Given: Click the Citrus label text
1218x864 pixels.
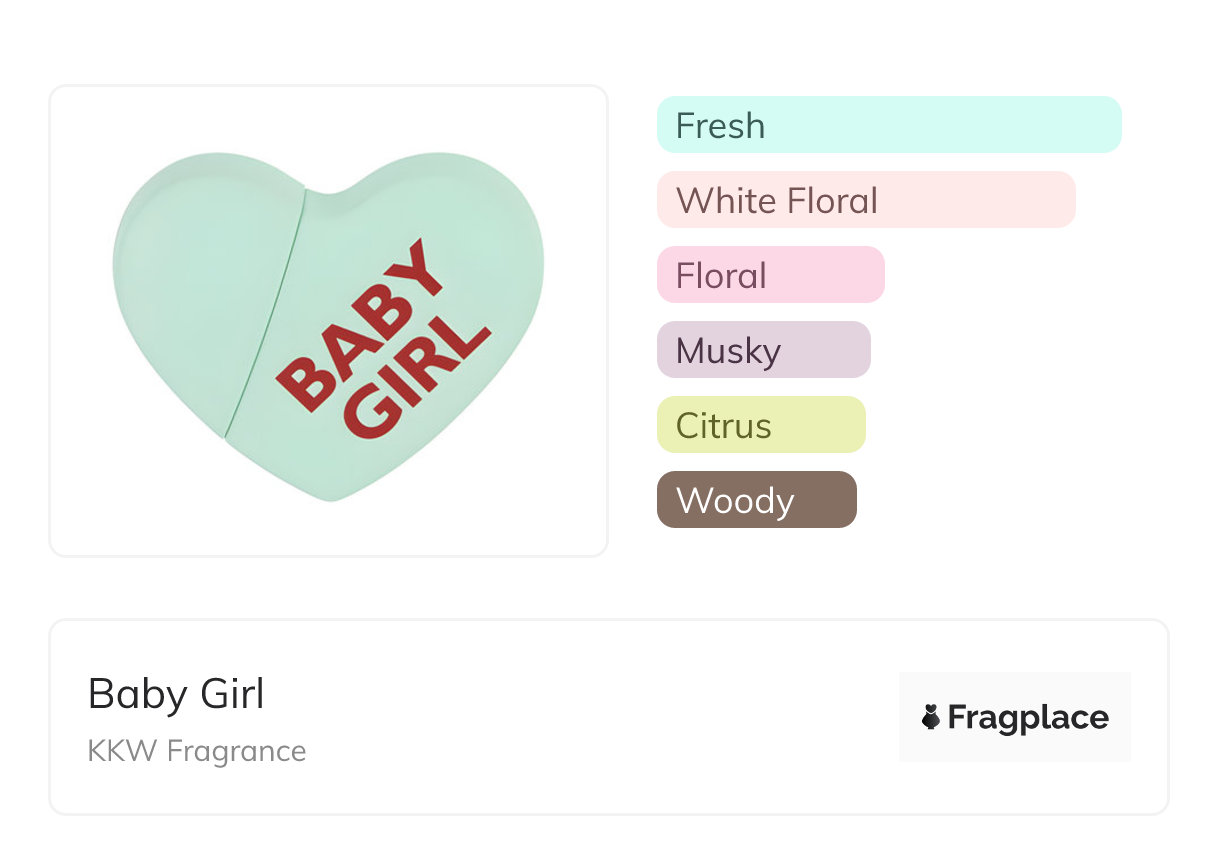Looking at the screenshot, I should (x=724, y=426).
